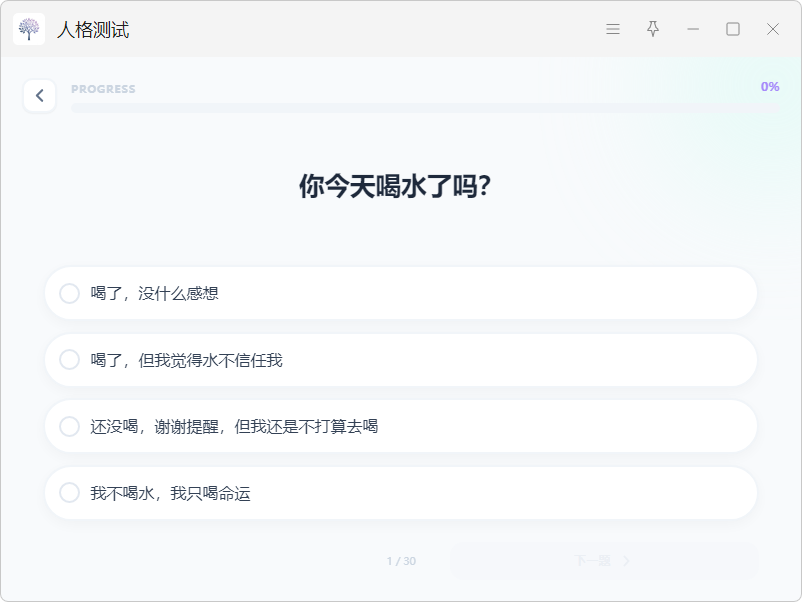Image resolution: width=802 pixels, height=602 pixels.
Task: Click the question text 你今天喝水了吗?
Action: [x=394, y=186]
